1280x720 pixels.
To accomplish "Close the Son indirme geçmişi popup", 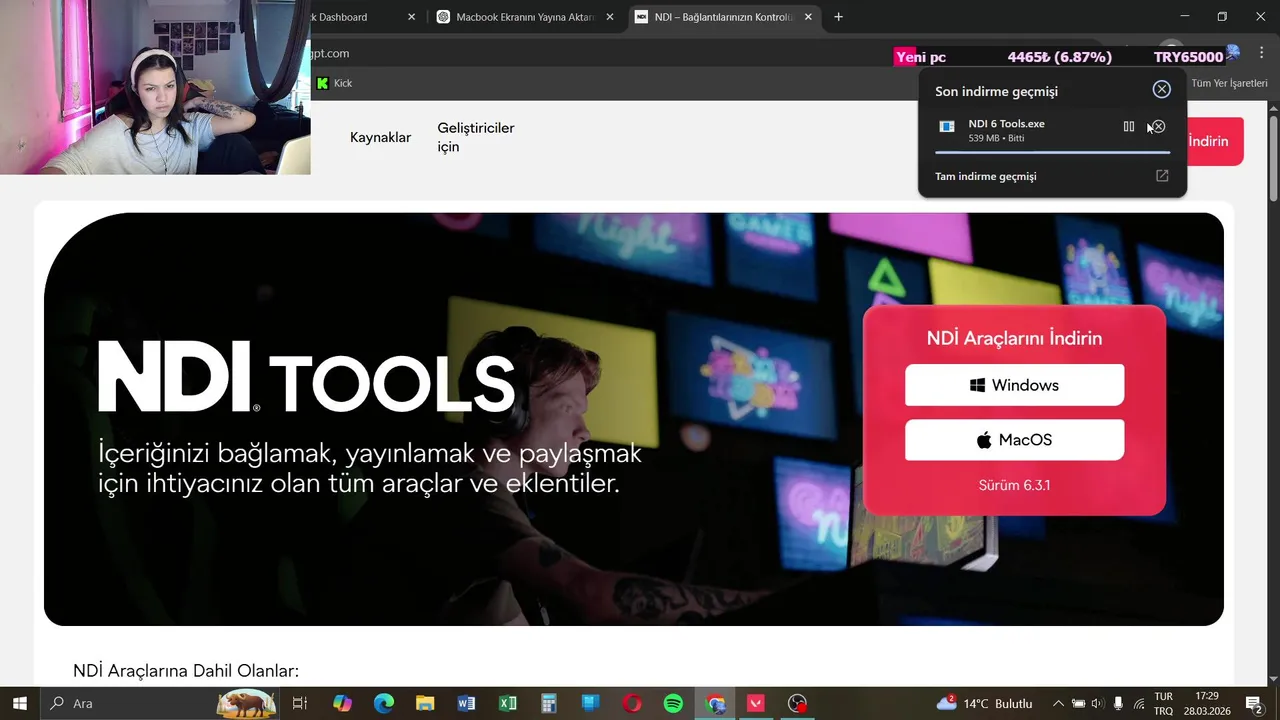I will coord(1161,89).
